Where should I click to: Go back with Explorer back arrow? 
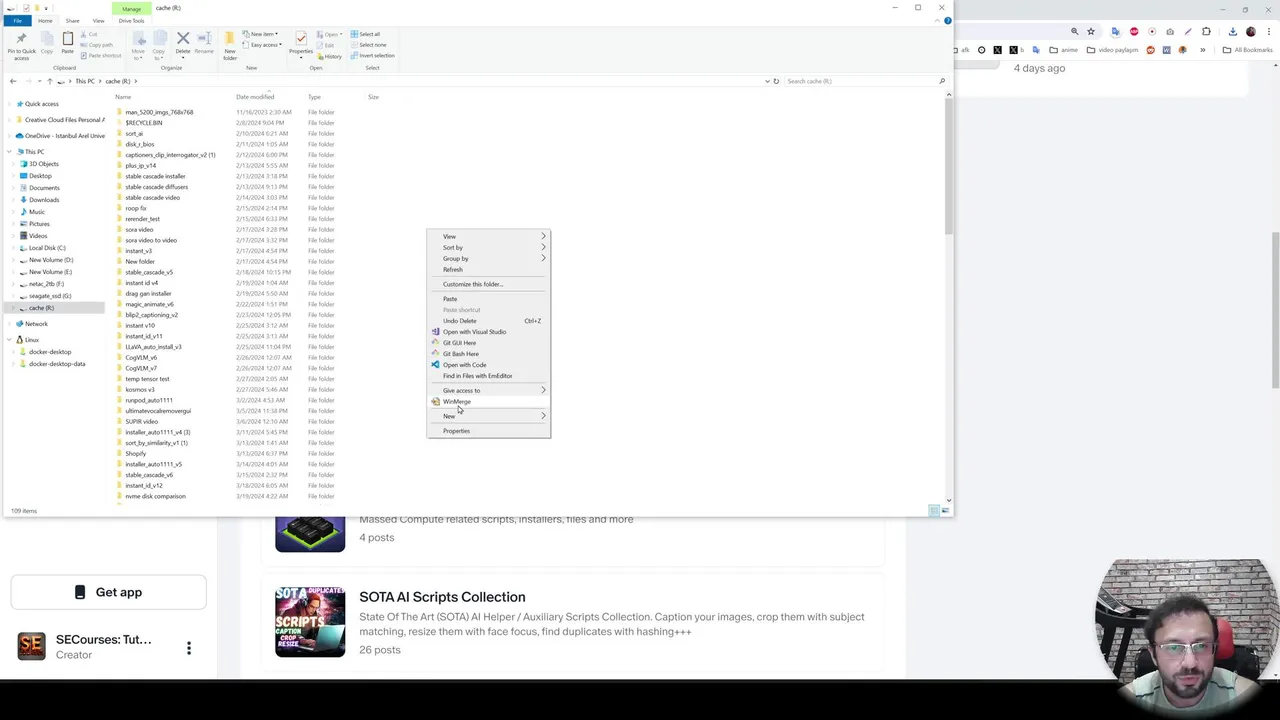coord(13,81)
